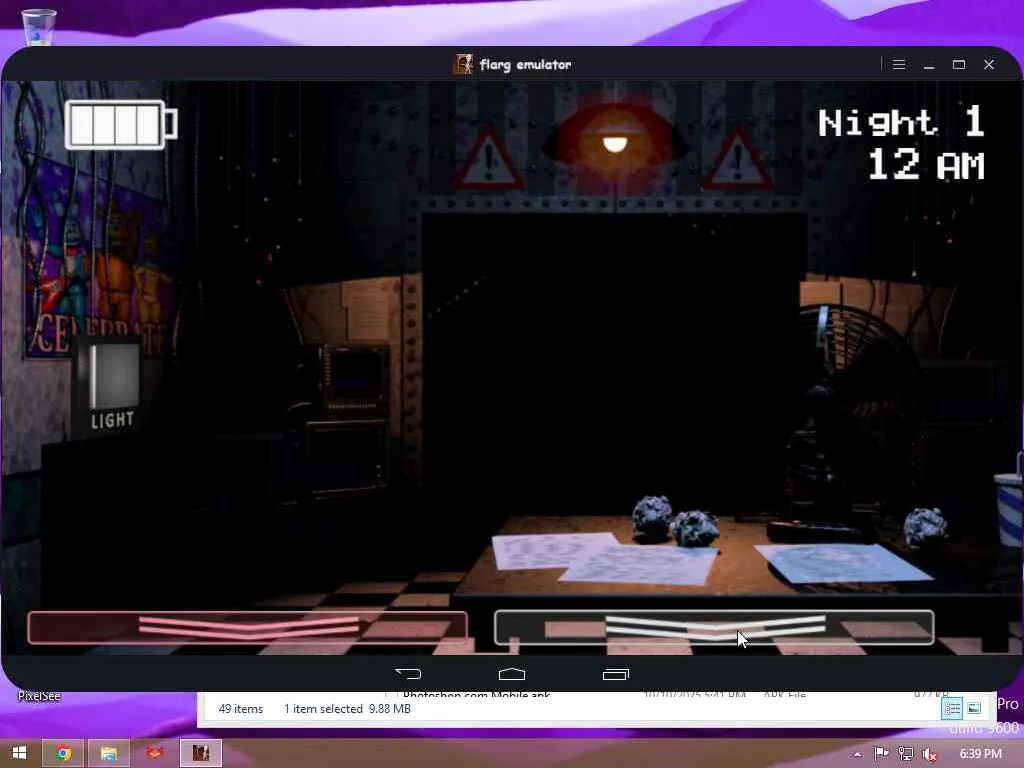
Task: Click "49 items" in File Explorer status bar
Action: [240, 709]
